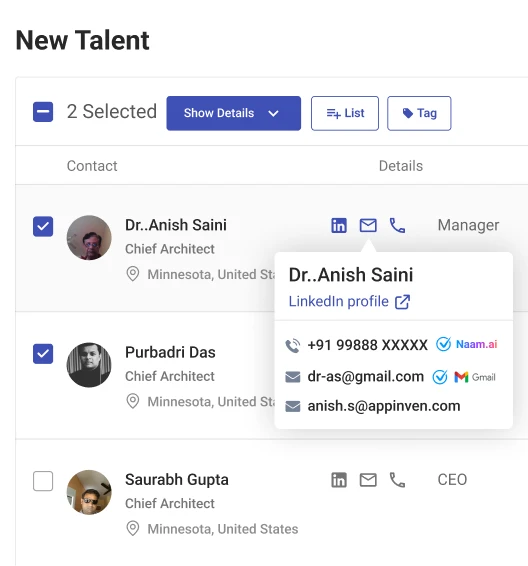This screenshot has width=528, height=566.
Task: Open the LinkedIn profile link in popup
Action: coord(339,301)
